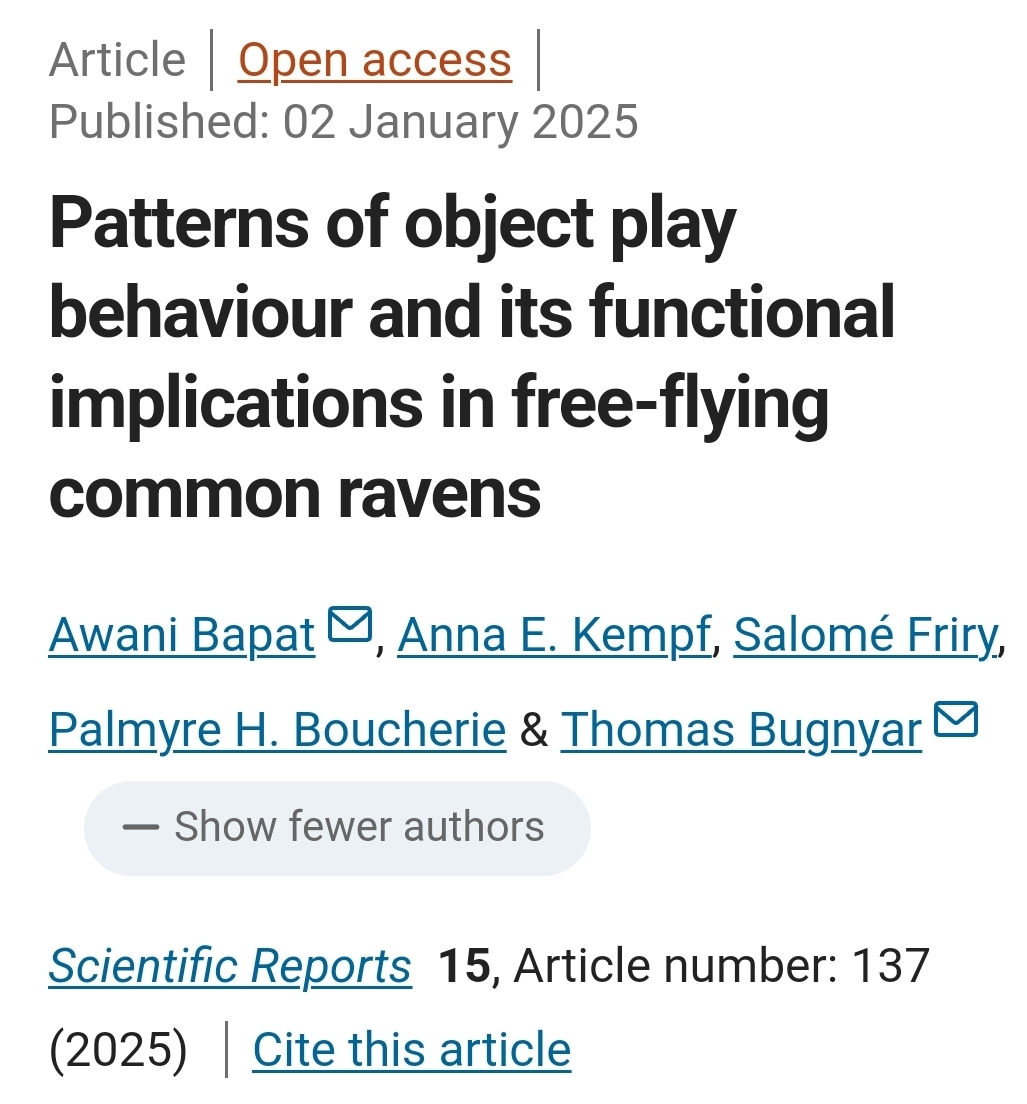Click Cite this article link

(411, 1050)
